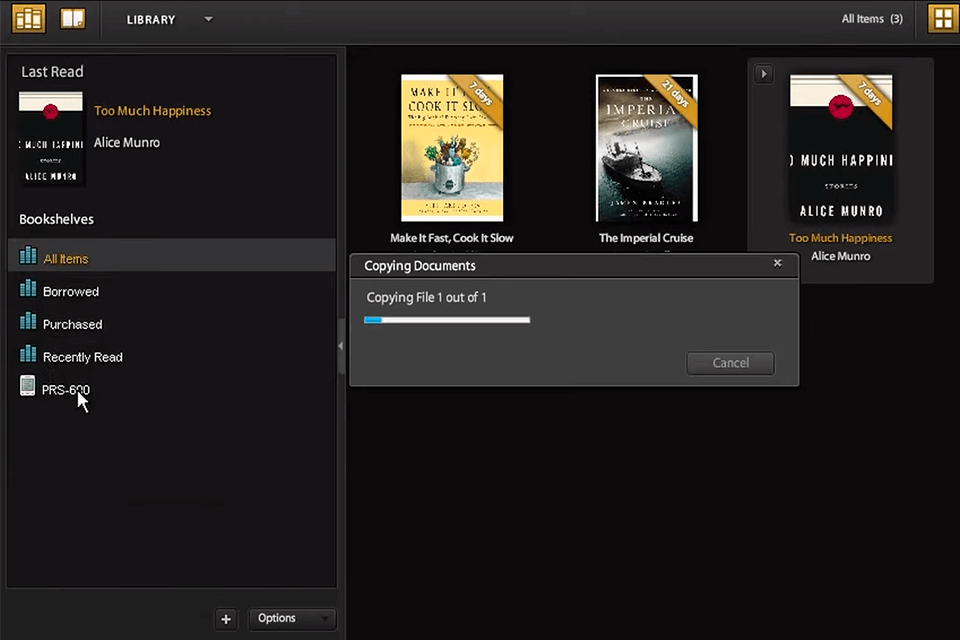Open Last Read cover thumbnail in sidebar
The image size is (960, 640).
[x=51, y=139]
